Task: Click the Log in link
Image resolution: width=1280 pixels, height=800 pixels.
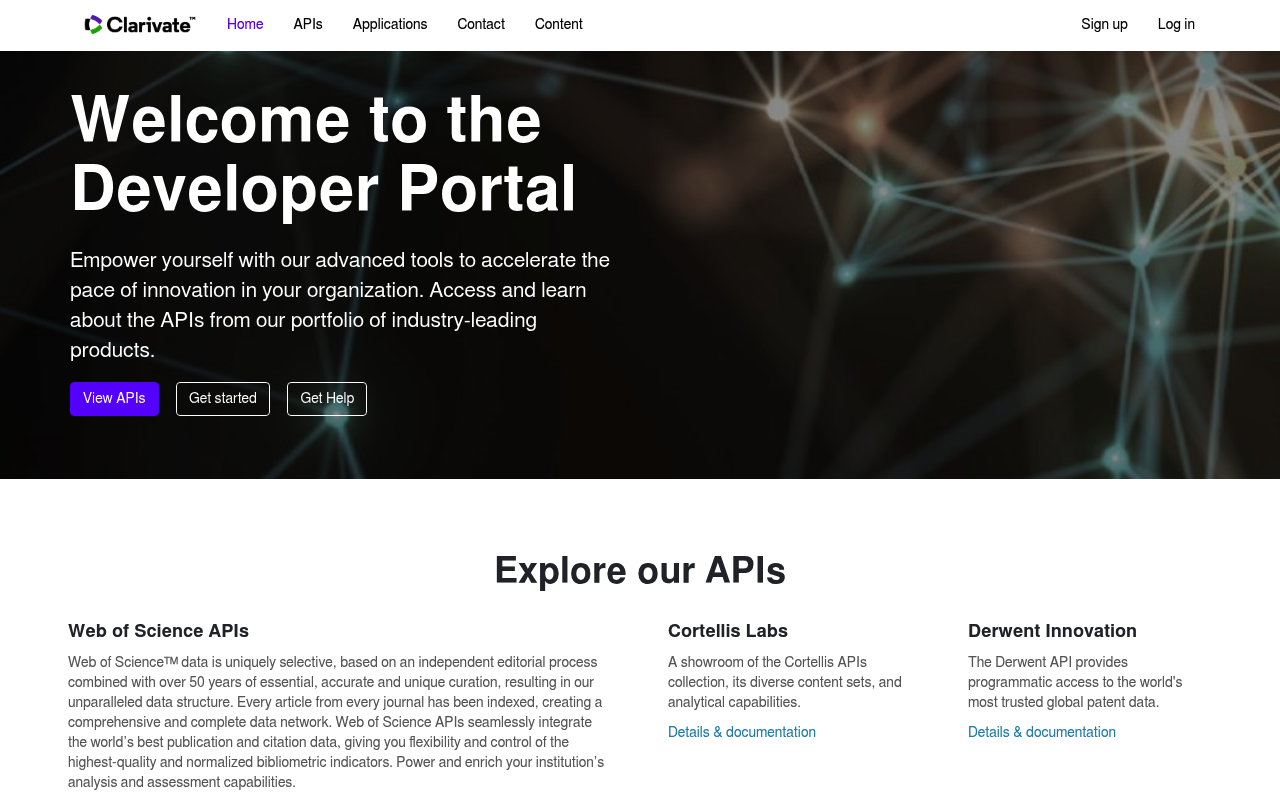Action: point(1176,24)
